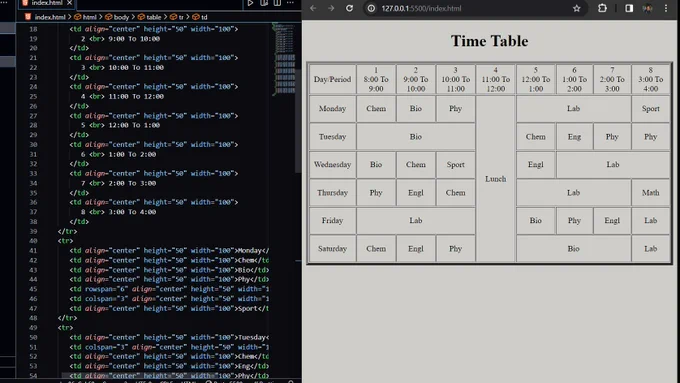The width and height of the screenshot is (680, 383).
Task: Open the browser three-dot menu
Action: click(x=666, y=8)
